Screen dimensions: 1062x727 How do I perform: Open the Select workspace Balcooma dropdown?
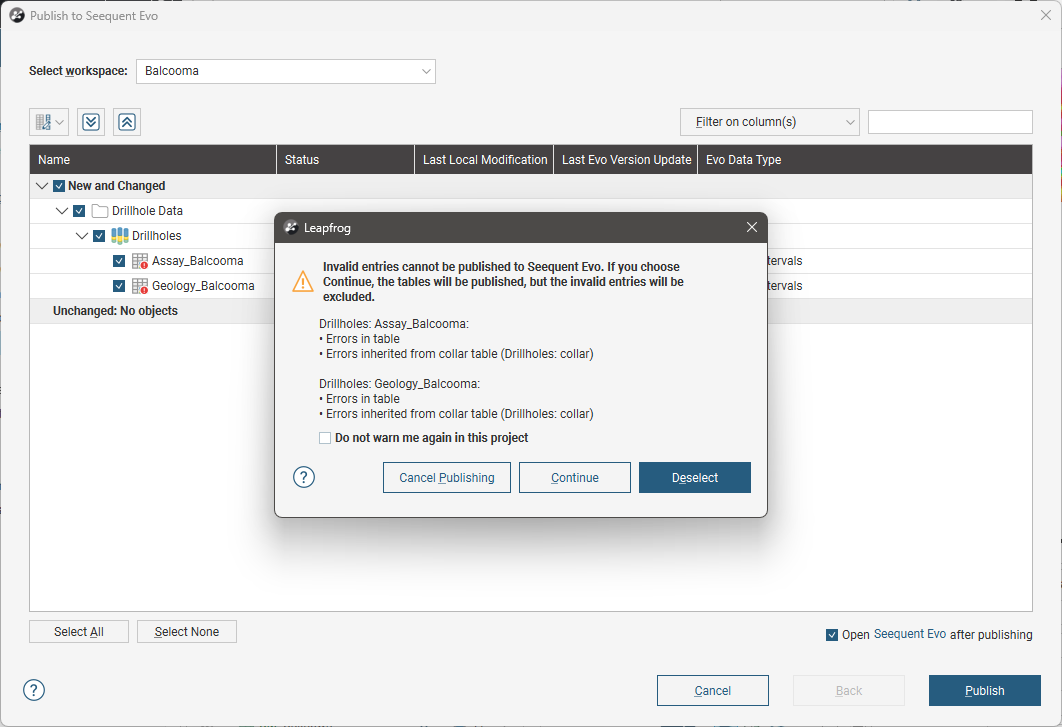(286, 71)
